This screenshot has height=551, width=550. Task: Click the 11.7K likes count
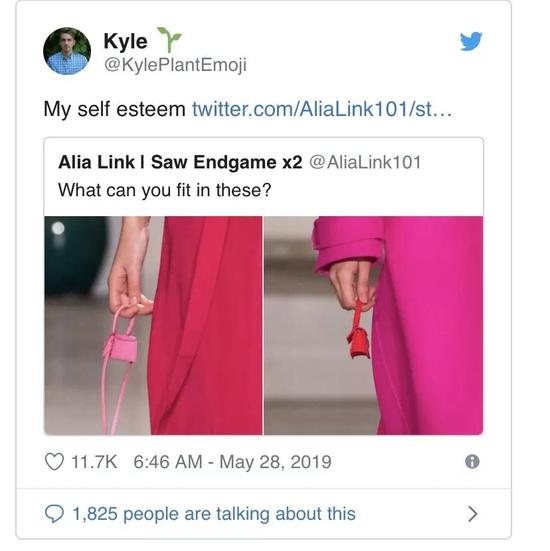(94, 462)
